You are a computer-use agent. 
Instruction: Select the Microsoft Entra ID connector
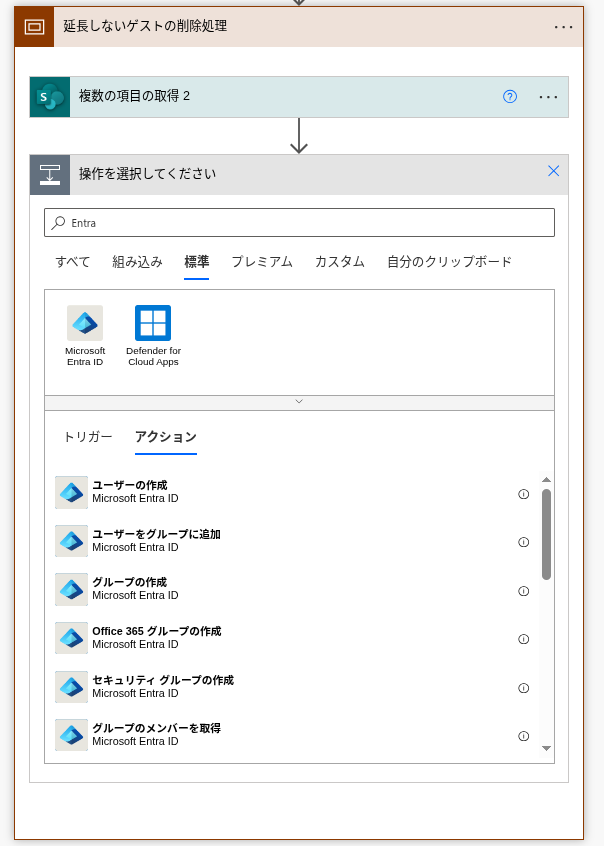click(85, 336)
